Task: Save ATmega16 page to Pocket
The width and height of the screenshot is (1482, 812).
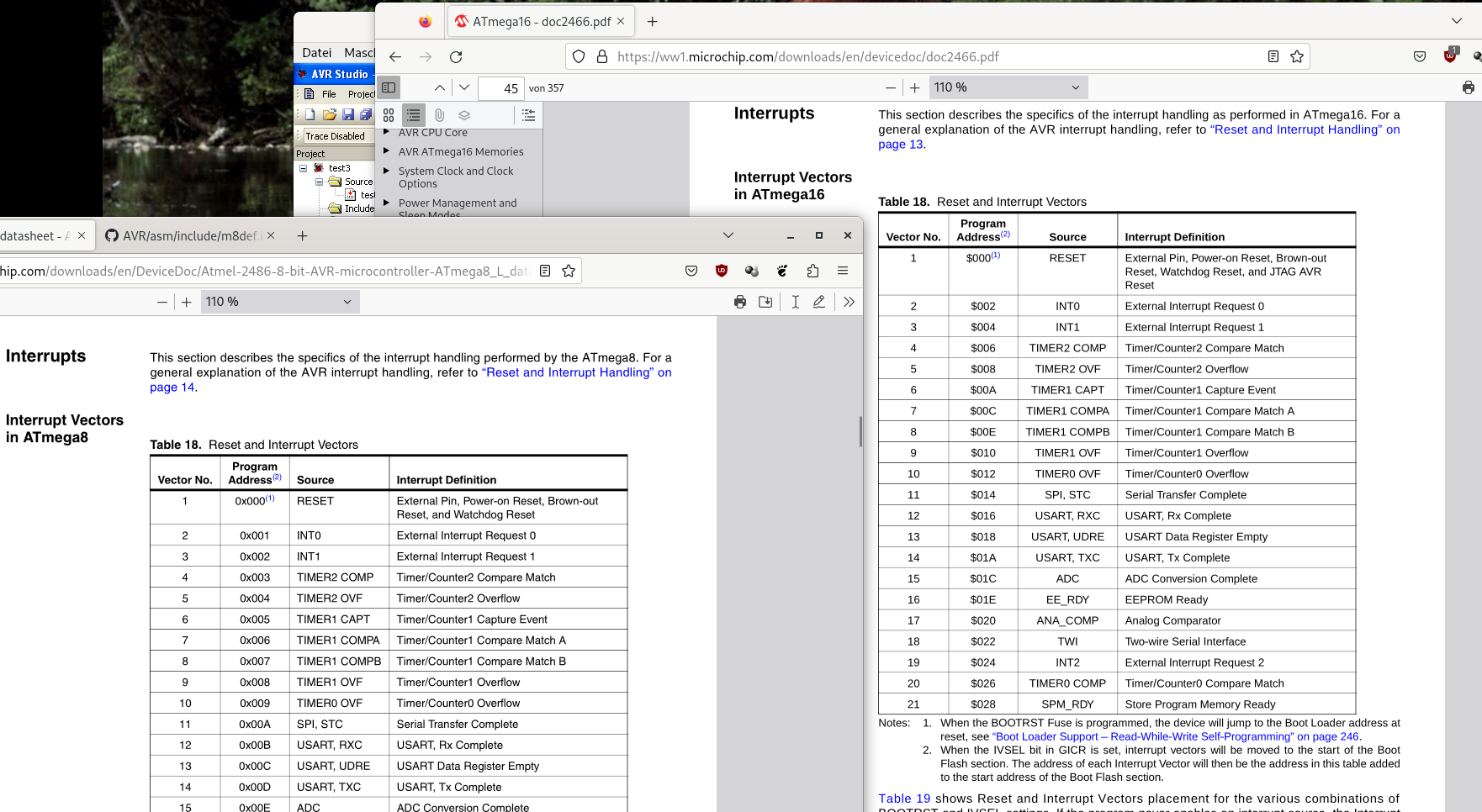Action: click(x=1420, y=56)
